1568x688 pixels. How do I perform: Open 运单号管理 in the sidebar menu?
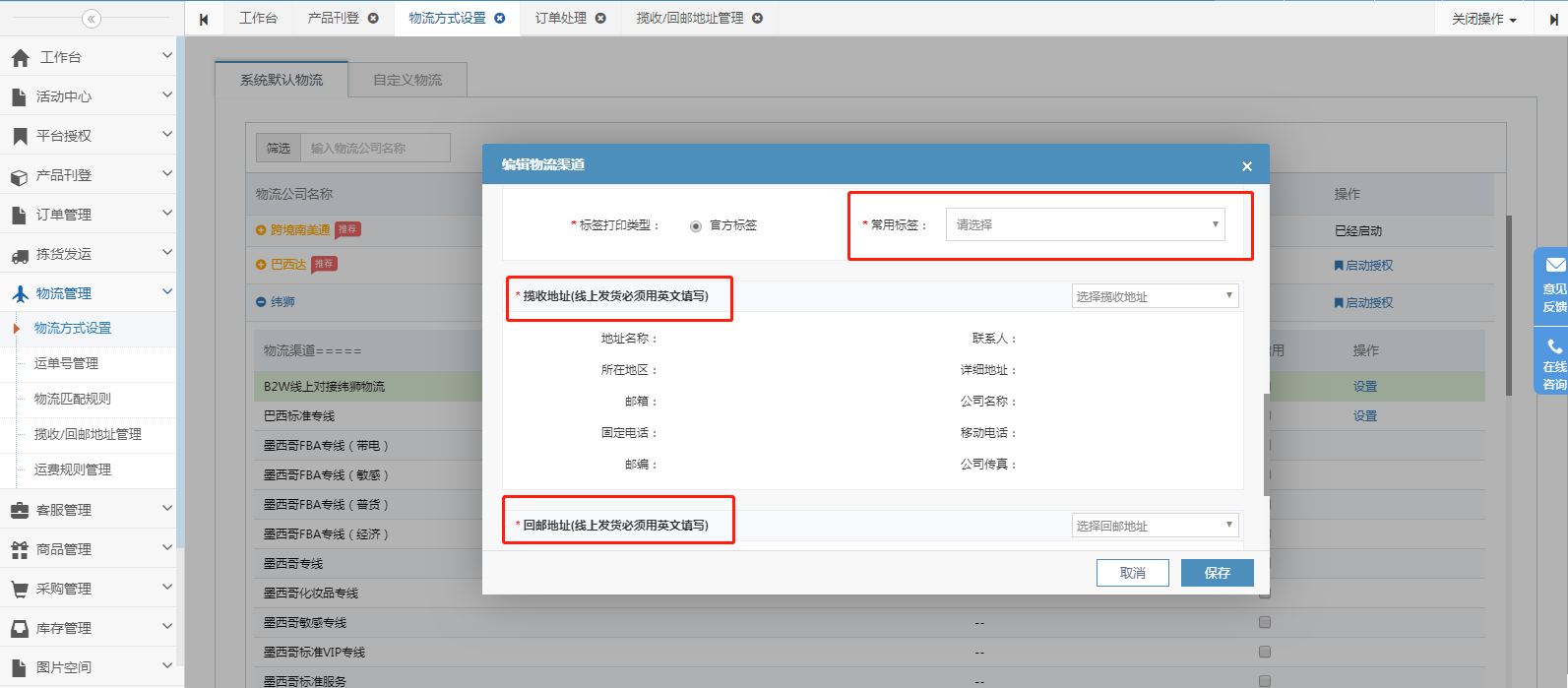pyautogui.click(x=66, y=363)
